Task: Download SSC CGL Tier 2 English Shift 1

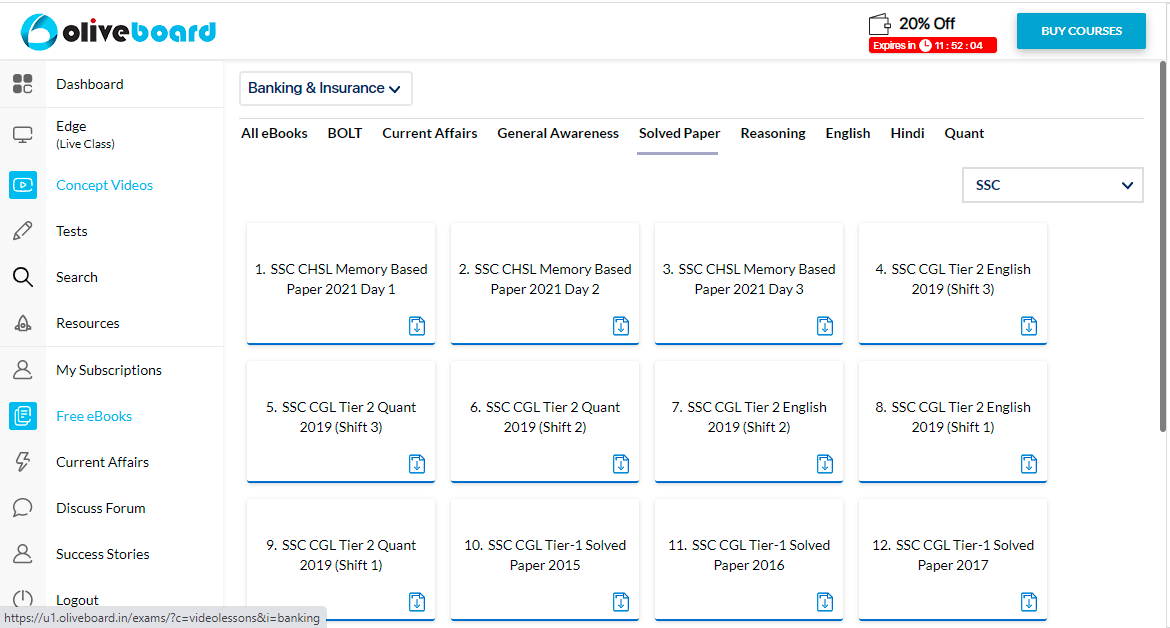Action: pos(1029,464)
